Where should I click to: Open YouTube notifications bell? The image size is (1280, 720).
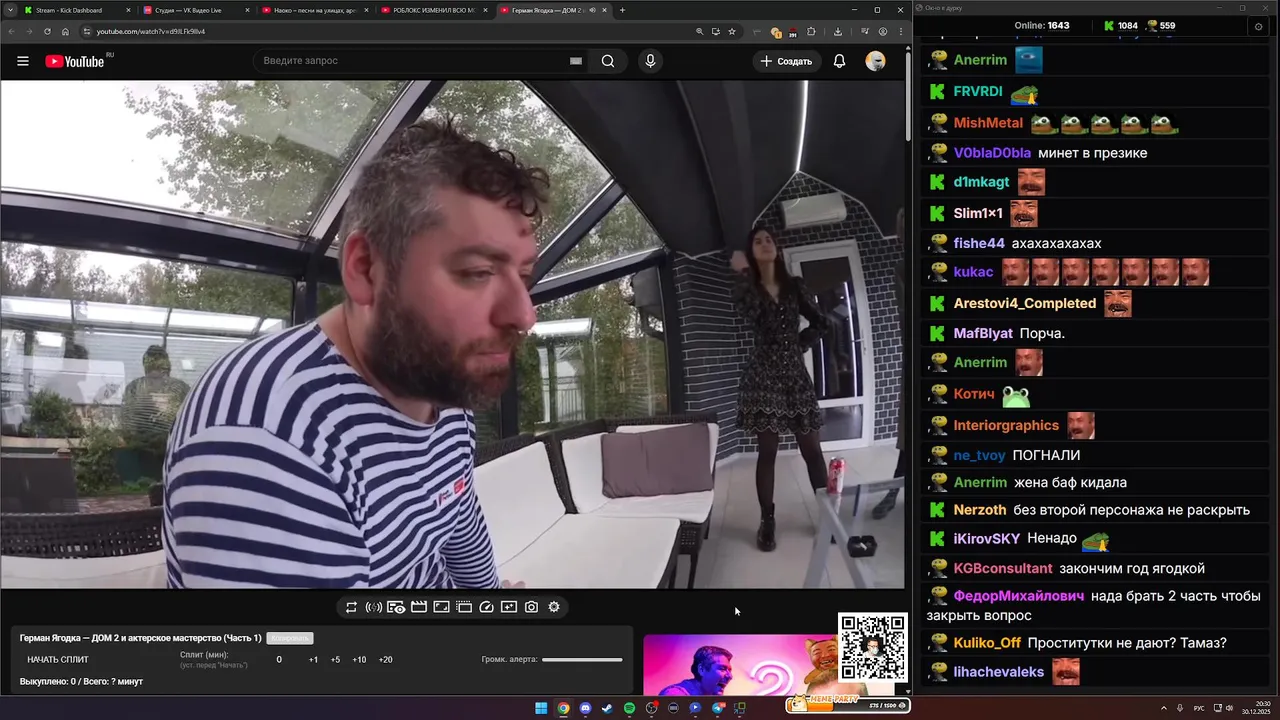[x=839, y=61]
